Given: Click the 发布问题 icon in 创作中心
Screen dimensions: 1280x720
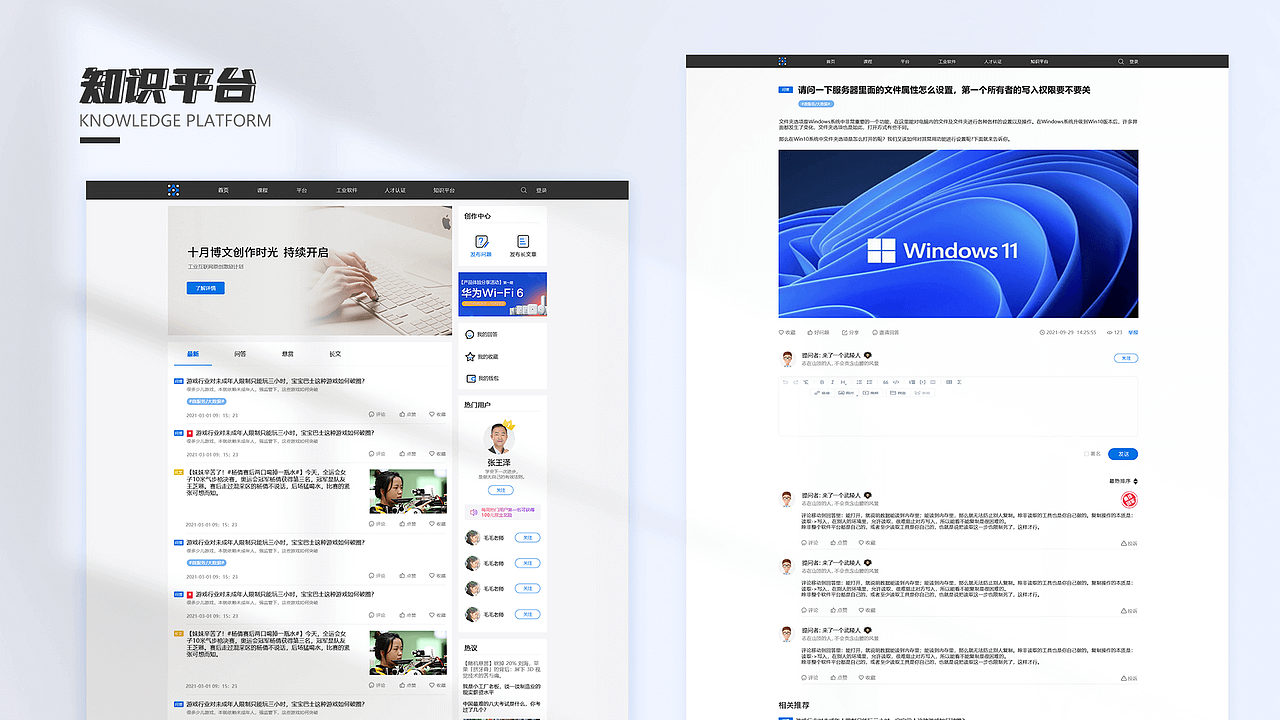Looking at the screenshot, I should coord(481,242).
